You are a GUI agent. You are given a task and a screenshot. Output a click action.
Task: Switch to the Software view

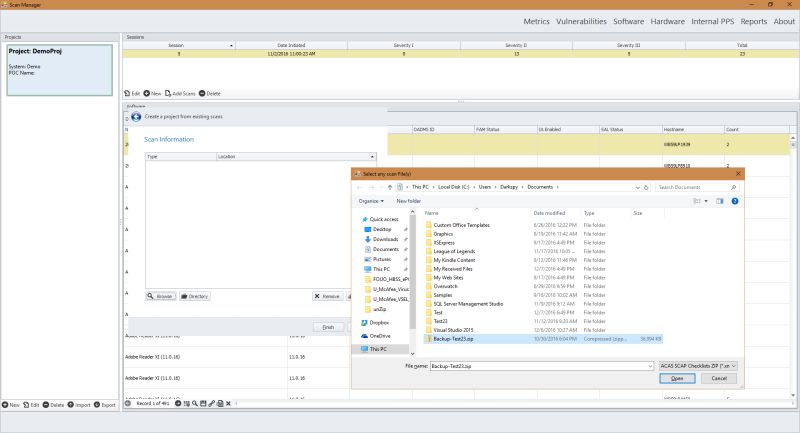coord(628,21)
